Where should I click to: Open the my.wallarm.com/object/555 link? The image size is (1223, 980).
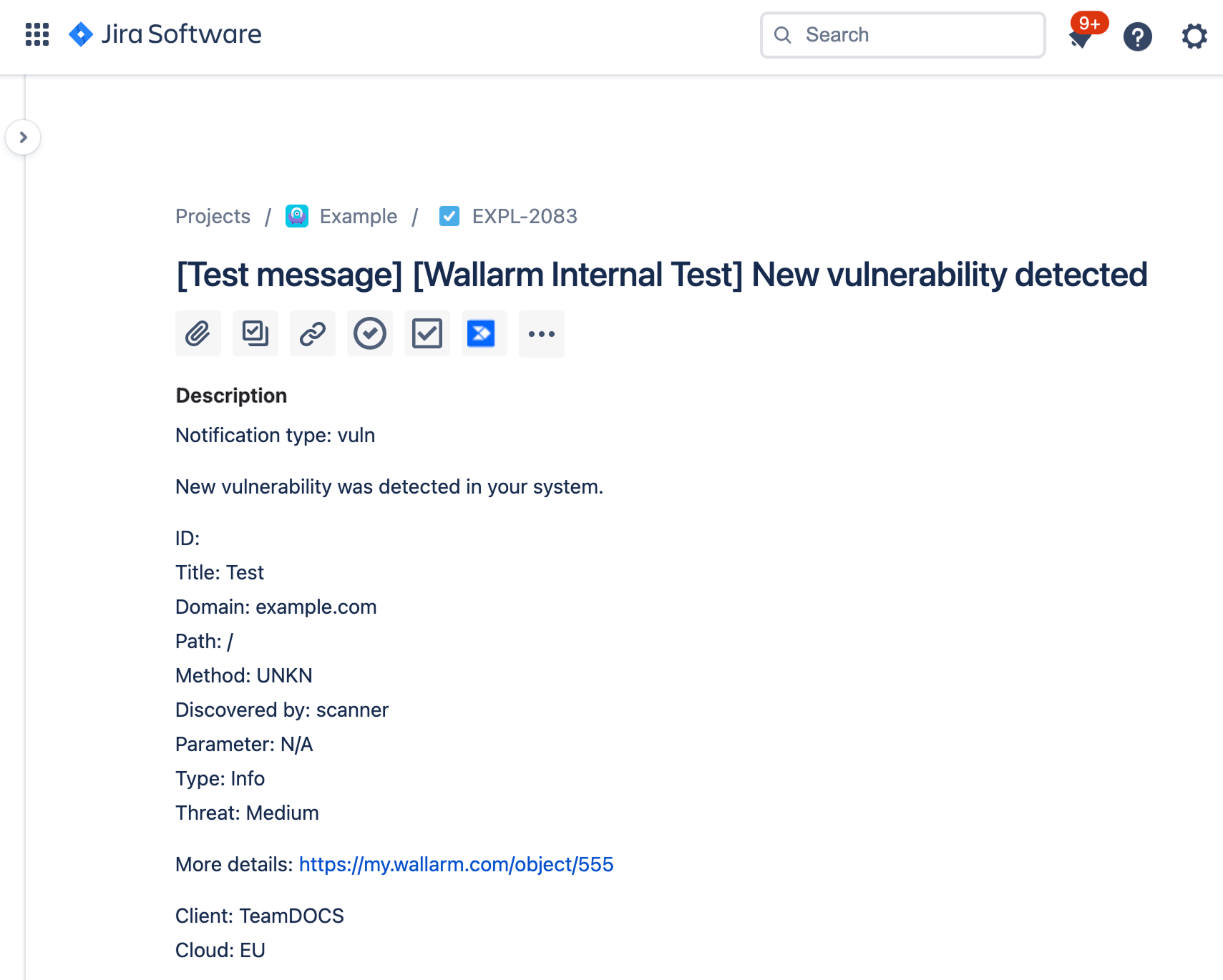[x=455, y=864]
